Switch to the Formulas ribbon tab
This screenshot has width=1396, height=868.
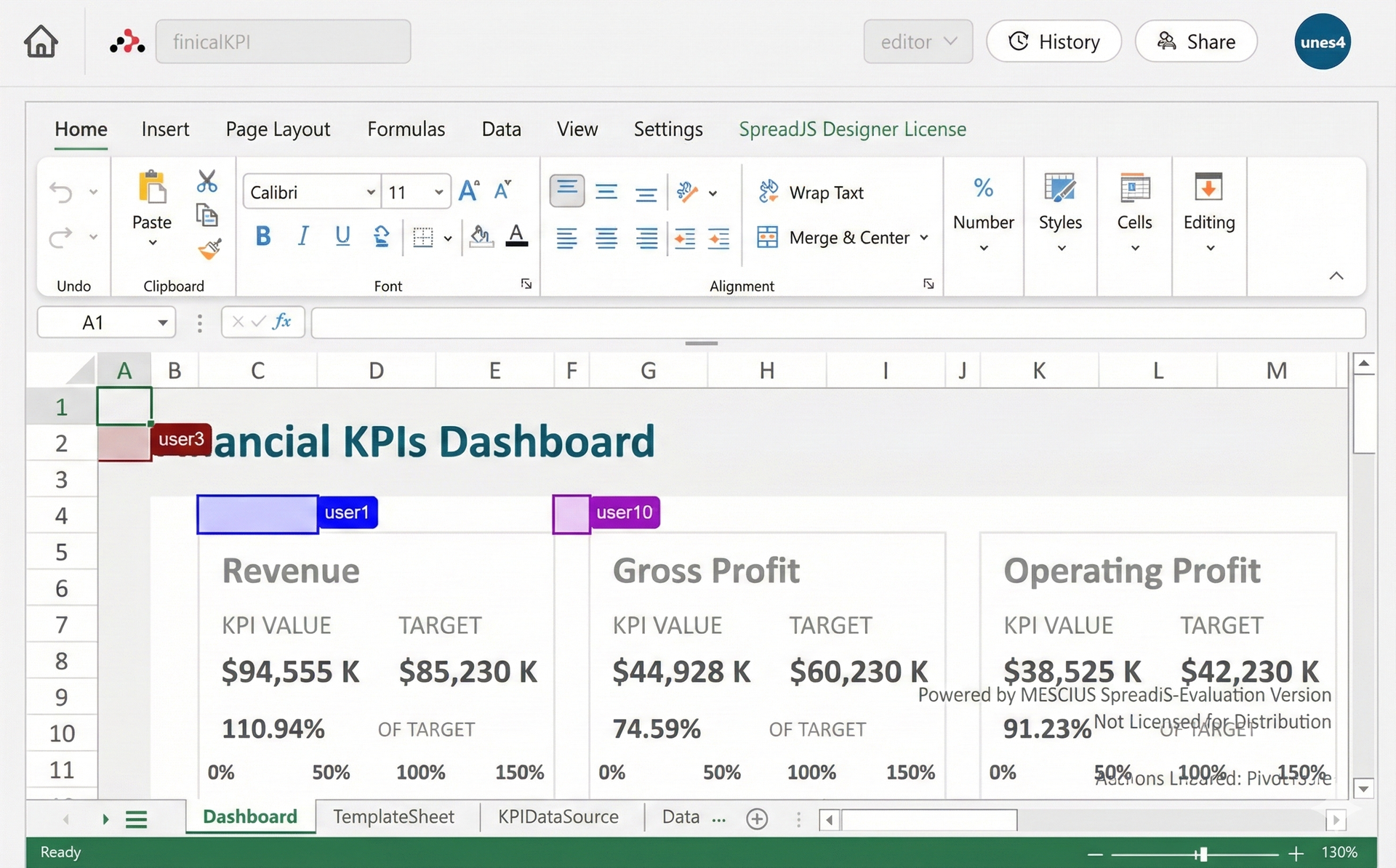coord(406,129)
